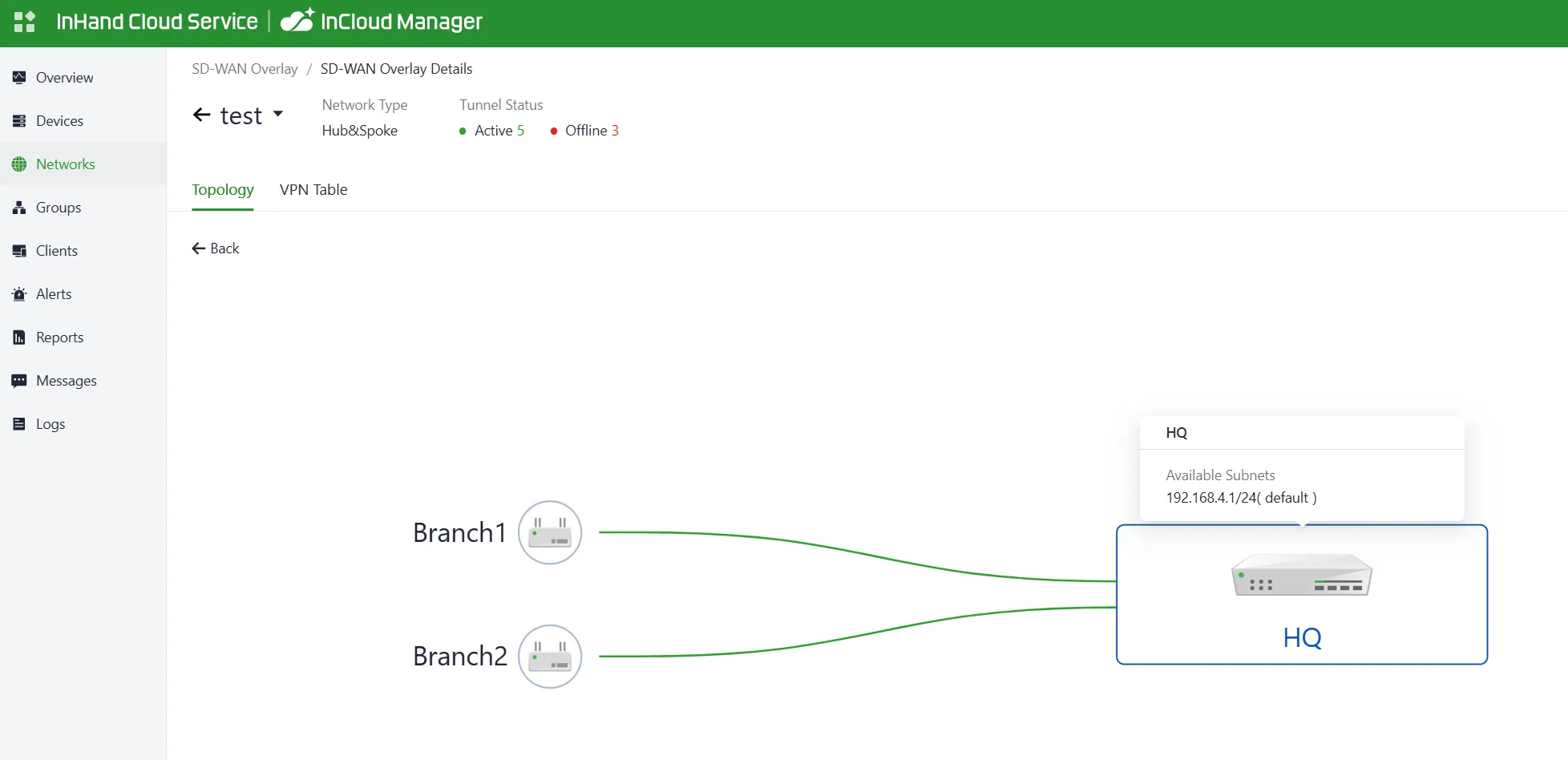Open the Overview menu item
This screenshot has width=1568, height=760.
pos(83,78)
